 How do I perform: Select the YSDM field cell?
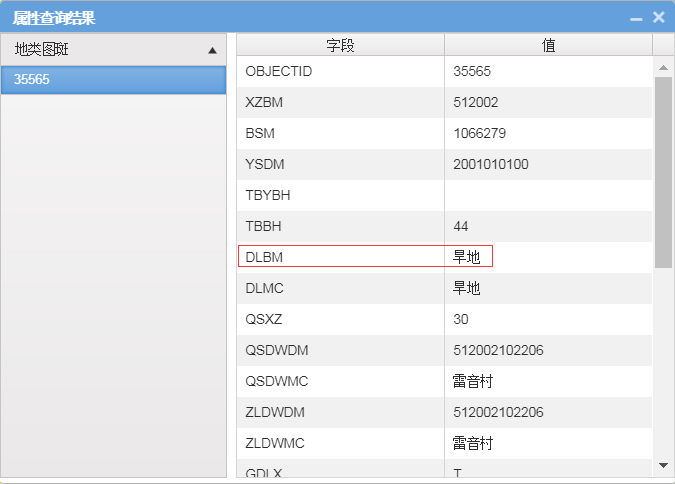pos(340,164)
